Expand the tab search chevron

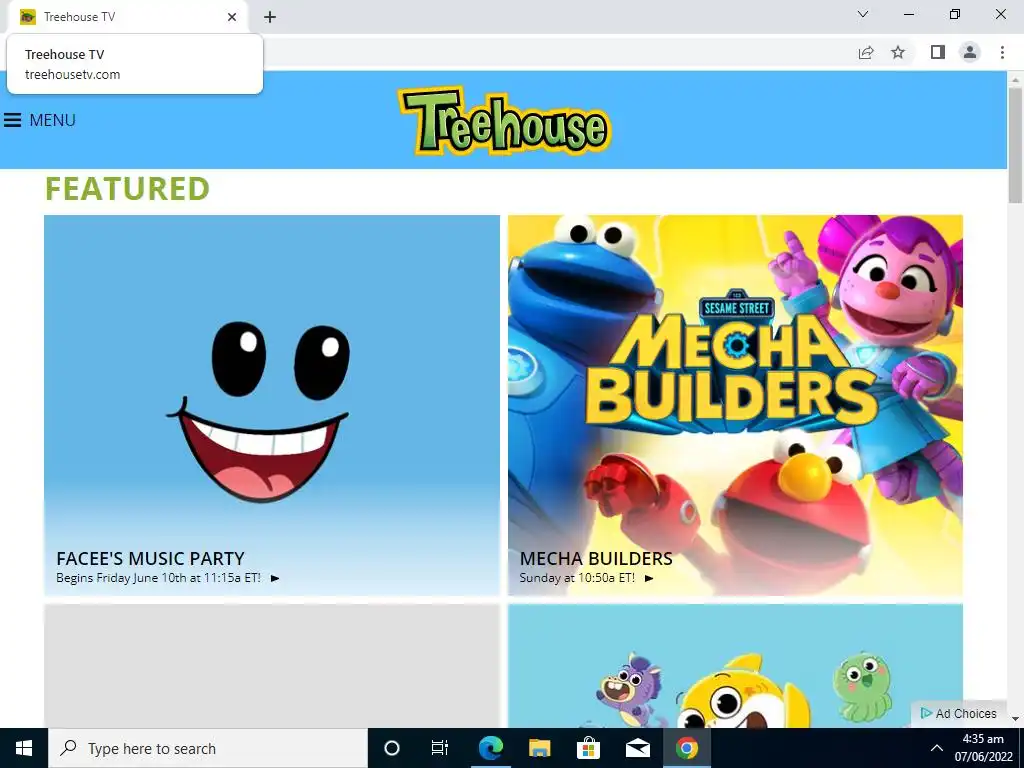click(863, 14)
